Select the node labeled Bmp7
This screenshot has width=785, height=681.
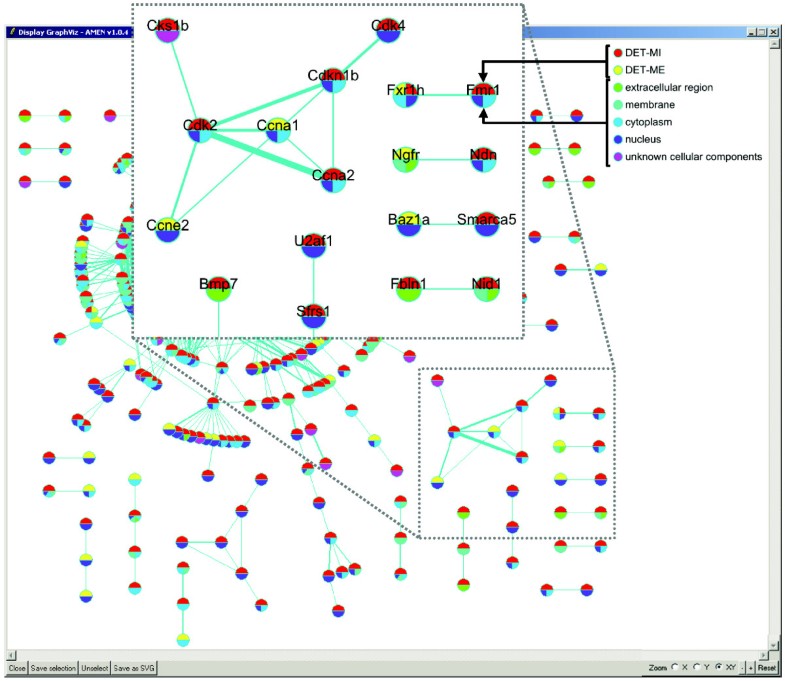point(218,289)
